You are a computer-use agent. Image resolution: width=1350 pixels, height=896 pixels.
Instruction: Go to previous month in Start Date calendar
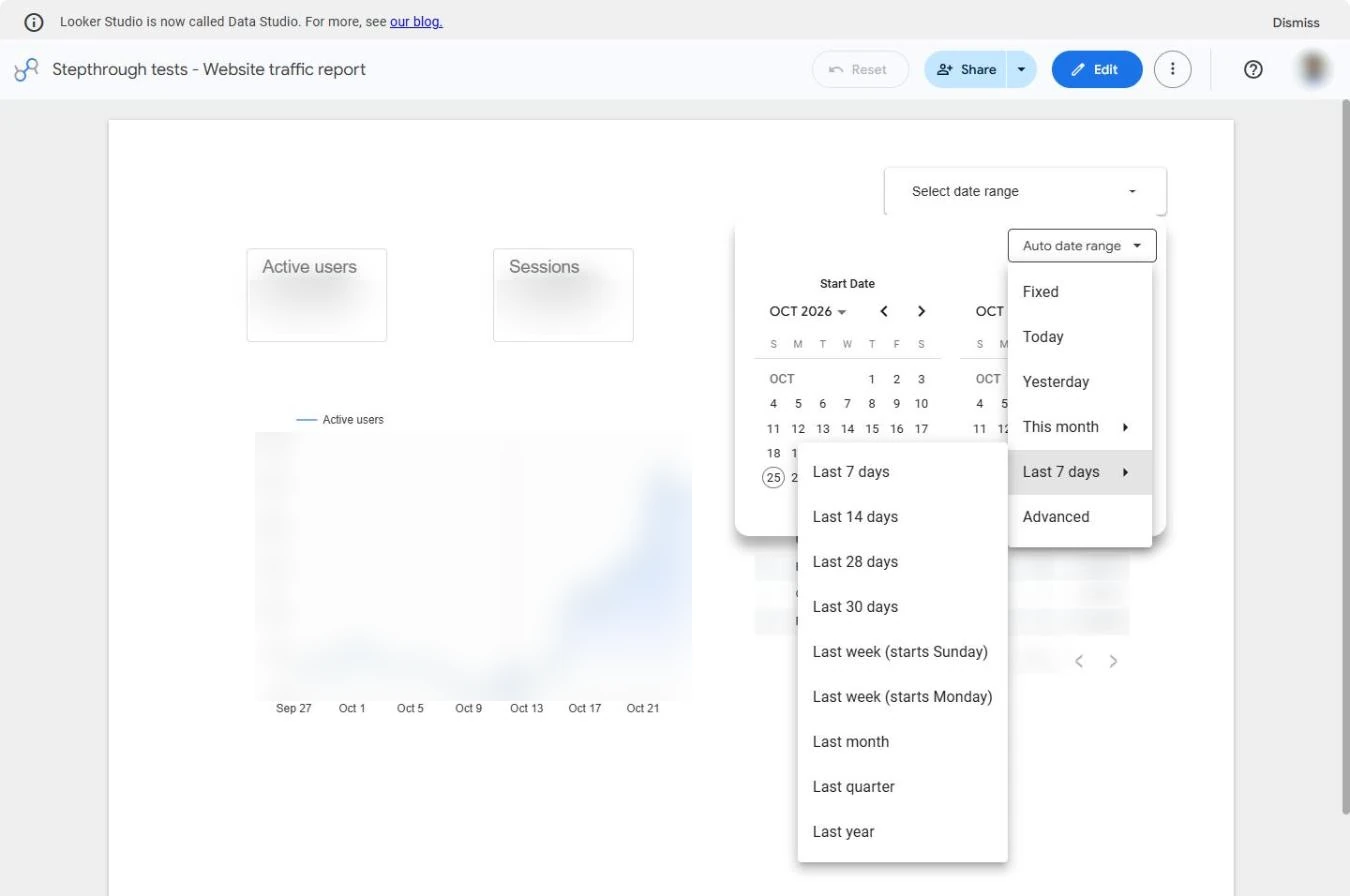884,311
